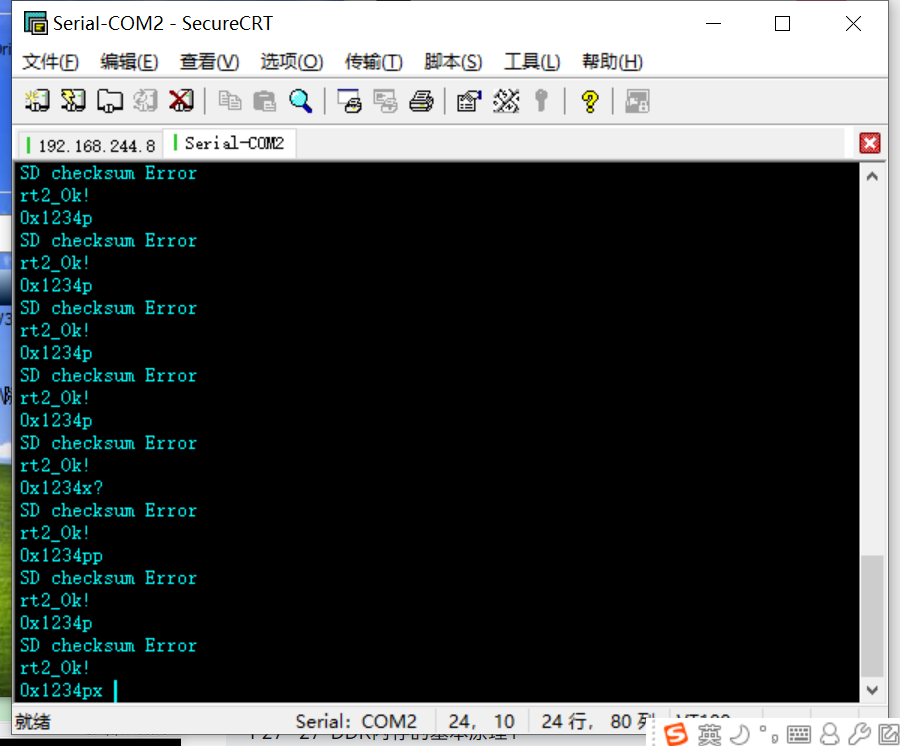Click the Connect in Tab toolbar icon

(109, 100)
